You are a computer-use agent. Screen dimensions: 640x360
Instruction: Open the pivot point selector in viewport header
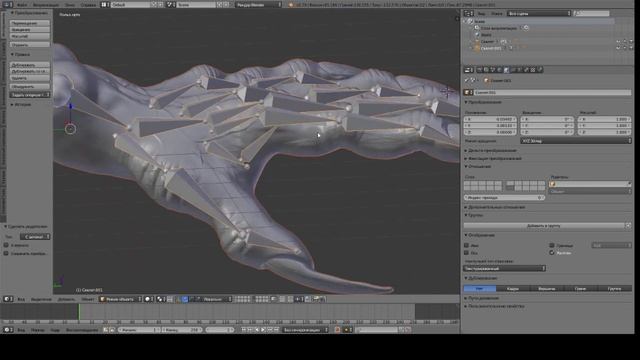click(161, 299)
